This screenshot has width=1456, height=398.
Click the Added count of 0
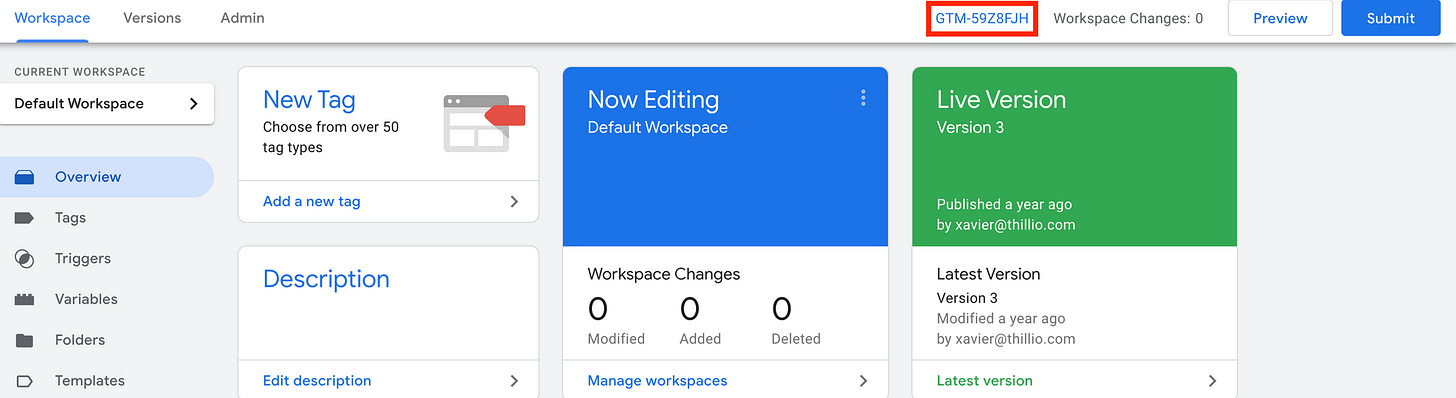coord(690,309)
